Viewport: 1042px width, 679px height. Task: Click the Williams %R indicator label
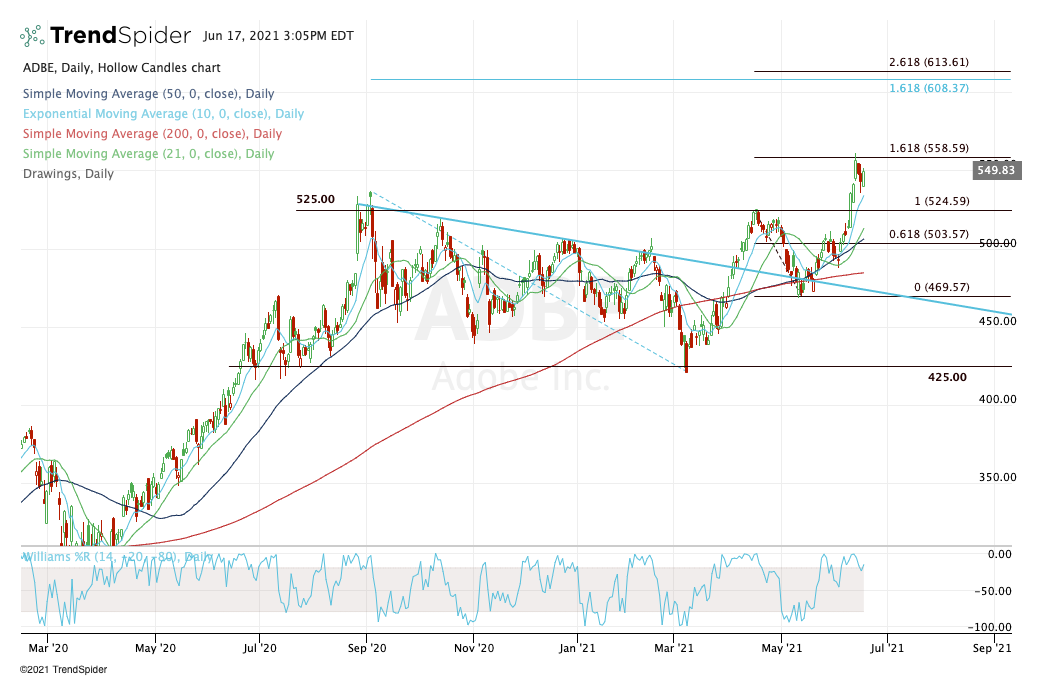coord(118,557)
